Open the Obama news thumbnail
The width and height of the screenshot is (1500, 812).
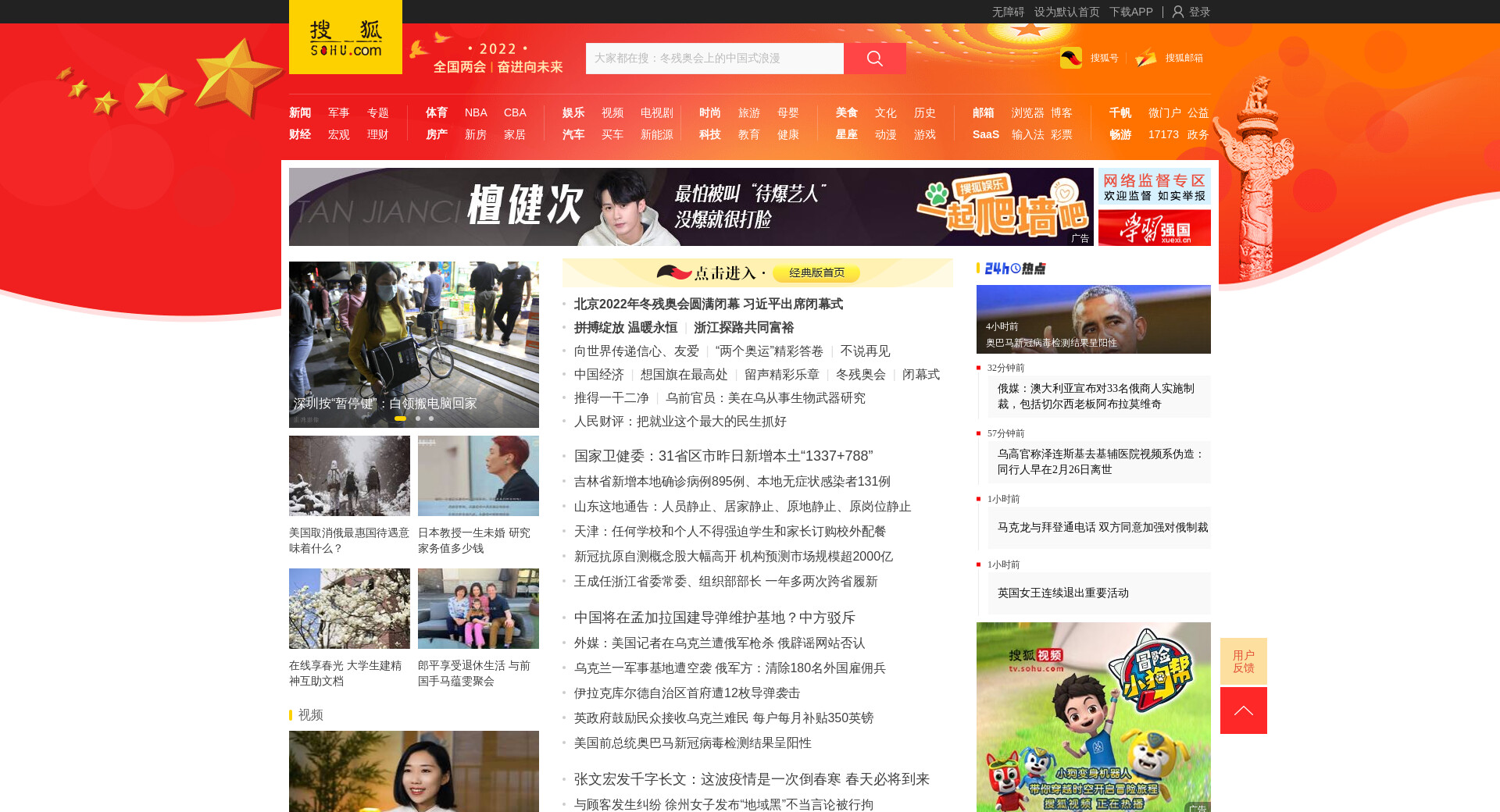[1093, 319]
